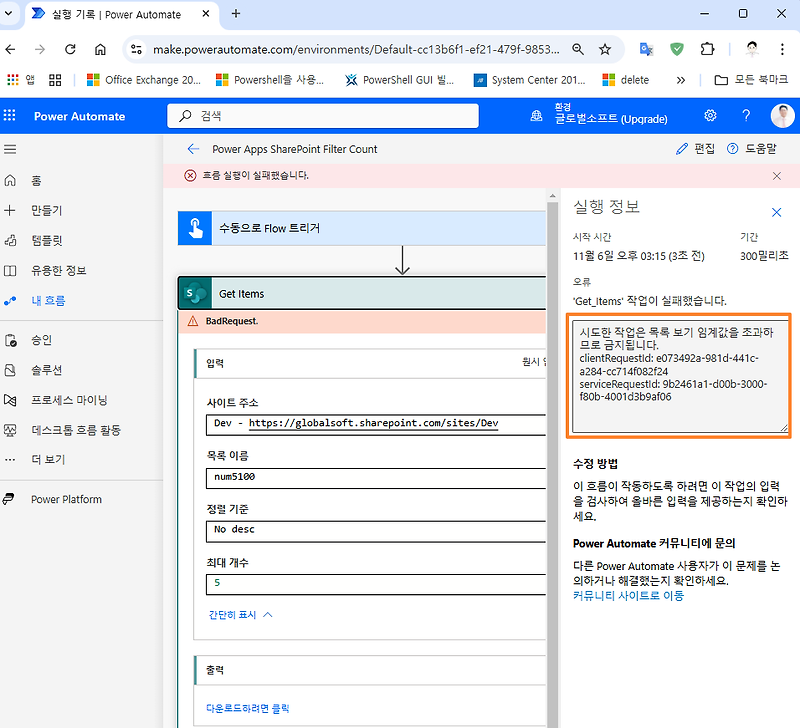Click the SharePoint icon on Get Items step
The height and width of the screenshot is (728, 800).
point(194,292)
